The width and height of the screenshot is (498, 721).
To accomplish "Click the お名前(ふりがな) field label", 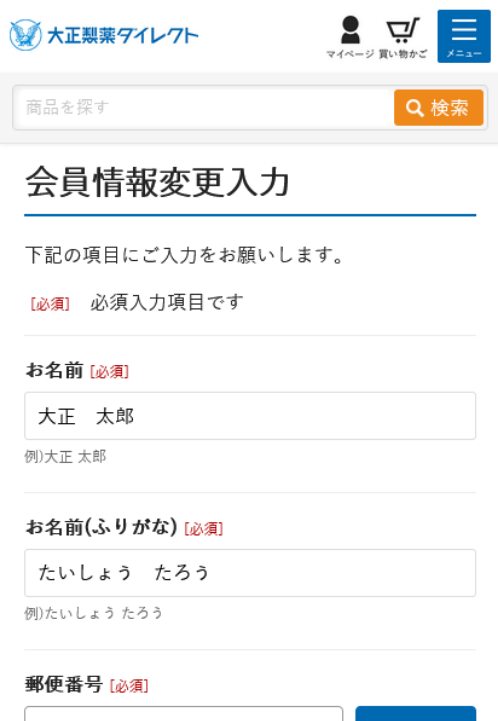I will tap(101, 527).
